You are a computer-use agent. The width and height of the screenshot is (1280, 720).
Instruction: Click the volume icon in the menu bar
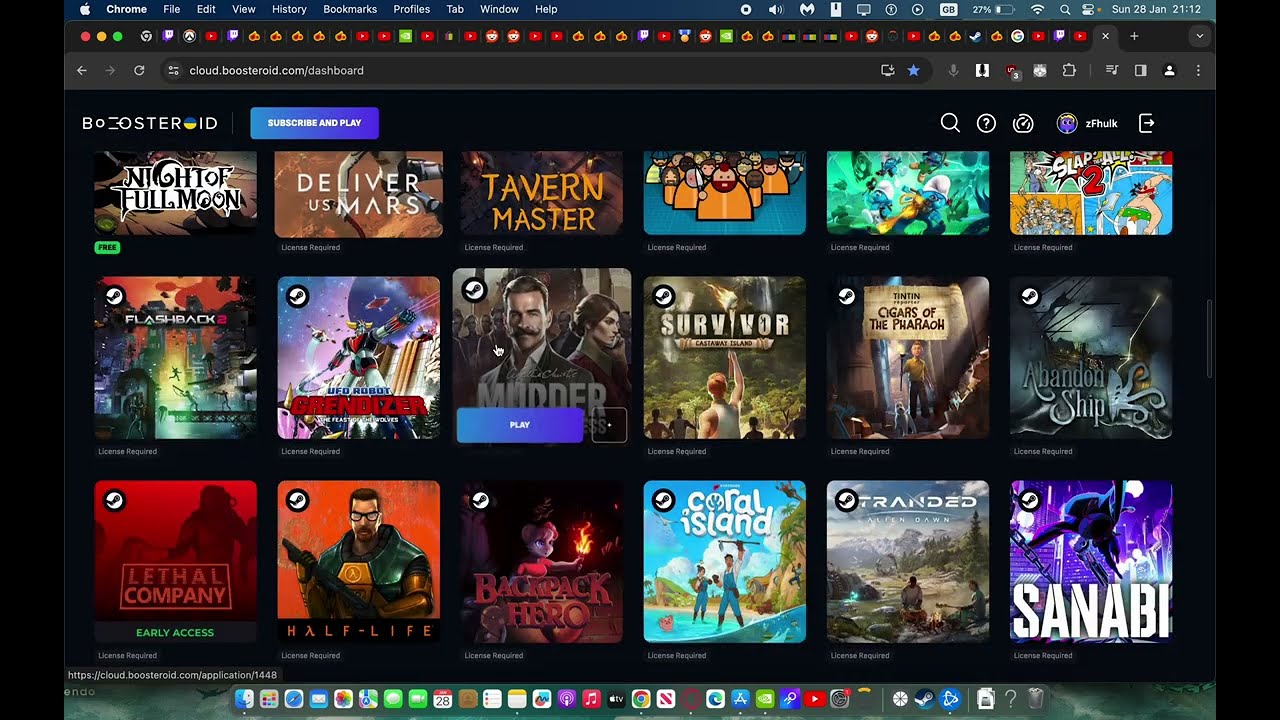coord(776,9)
